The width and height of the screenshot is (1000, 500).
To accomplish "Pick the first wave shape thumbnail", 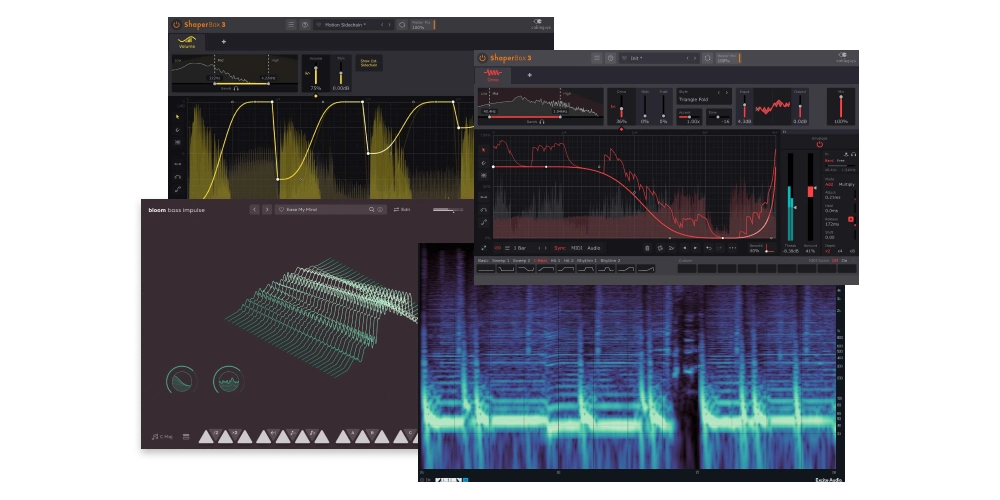I will click(x=487, y=269).
